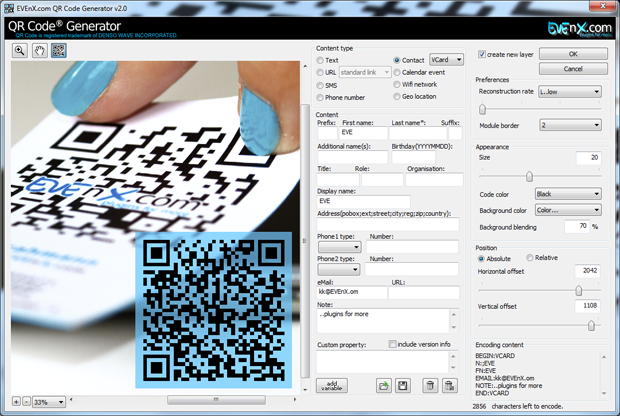Open the Reconstruction rate dropdown
620x416 pixels.
570,92
